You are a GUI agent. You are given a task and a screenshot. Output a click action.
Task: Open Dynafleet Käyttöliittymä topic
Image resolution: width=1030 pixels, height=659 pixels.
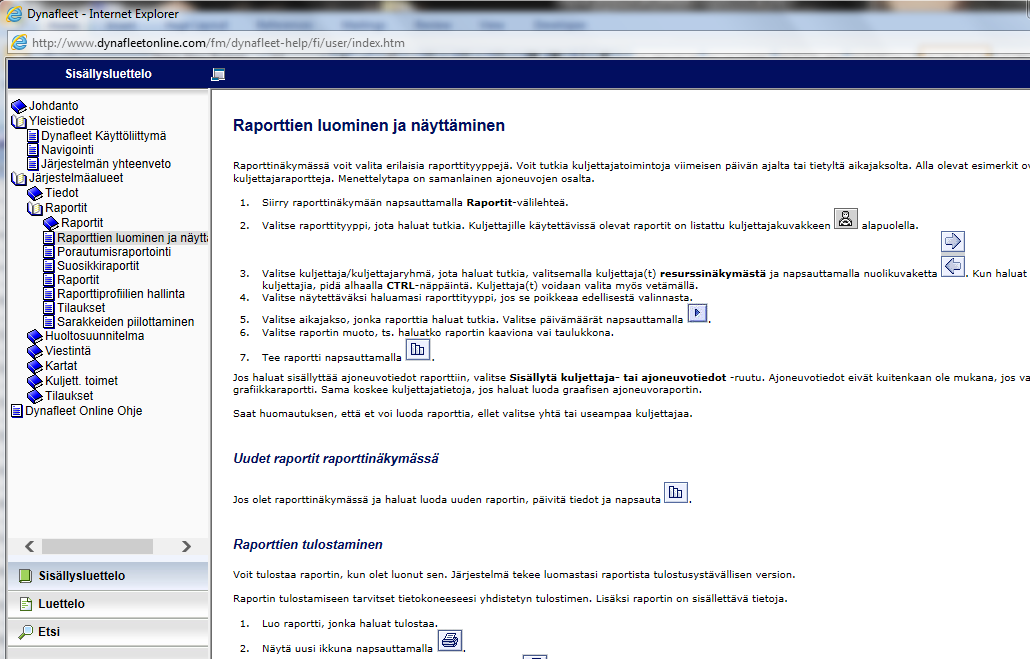click(103, 135)
